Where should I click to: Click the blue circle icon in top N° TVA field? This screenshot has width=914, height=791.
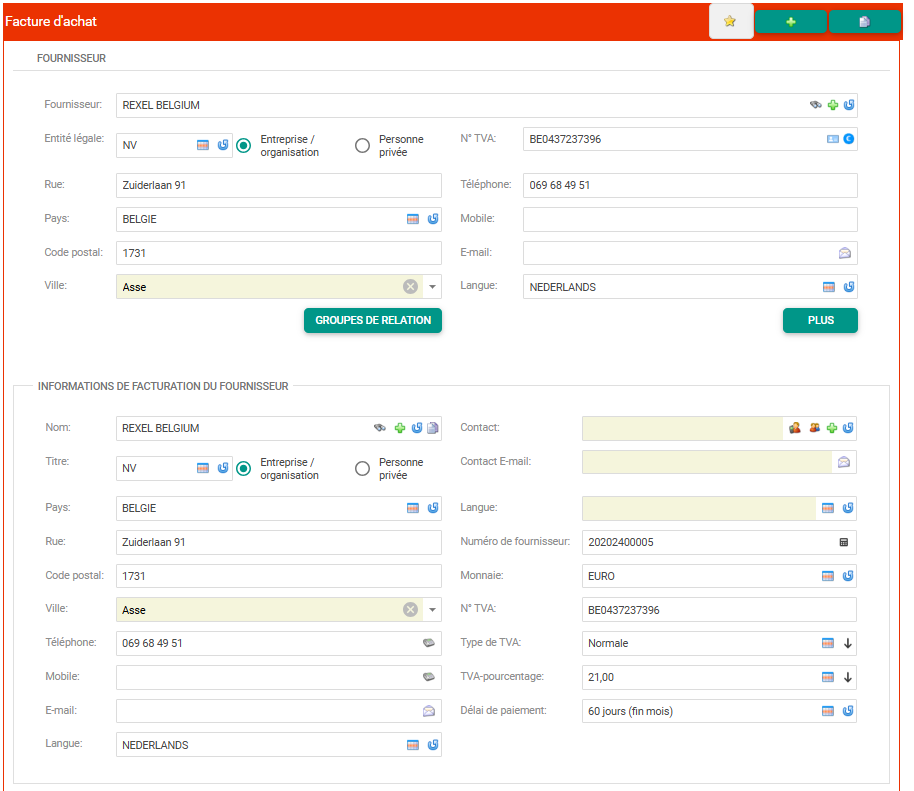click(x=849, y=139)
